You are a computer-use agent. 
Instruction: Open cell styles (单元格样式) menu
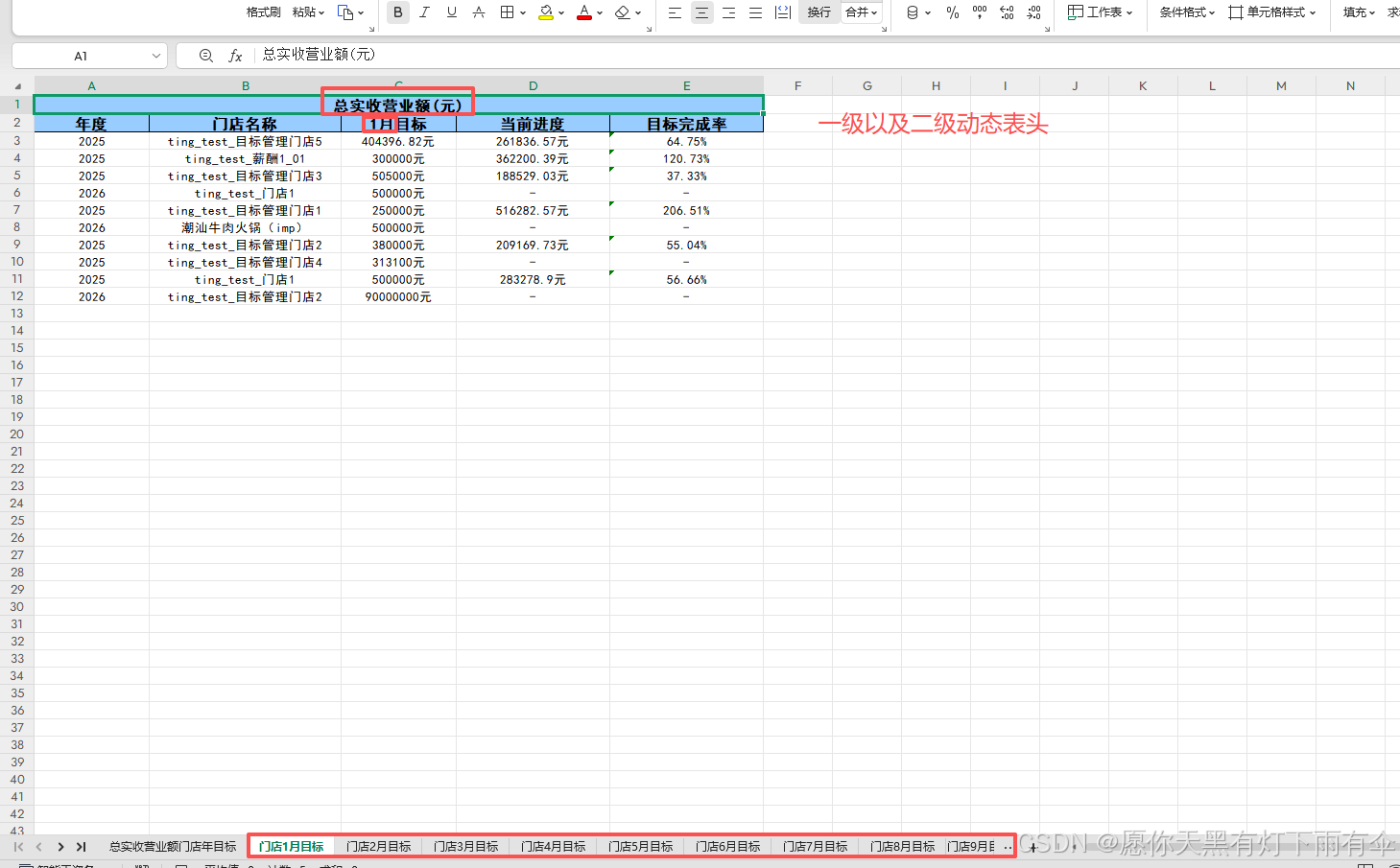coord(1272,12)
